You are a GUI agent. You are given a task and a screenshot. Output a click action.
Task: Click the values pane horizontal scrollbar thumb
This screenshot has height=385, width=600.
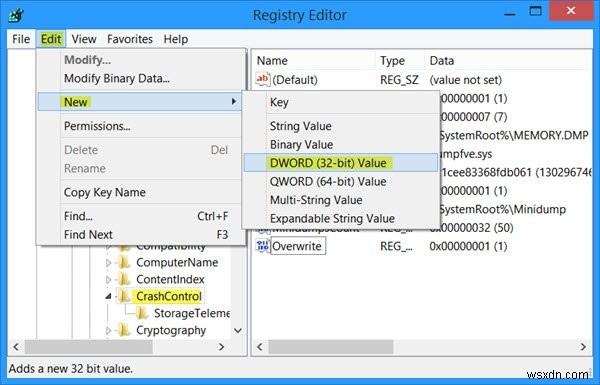click(x=331, y=347)
